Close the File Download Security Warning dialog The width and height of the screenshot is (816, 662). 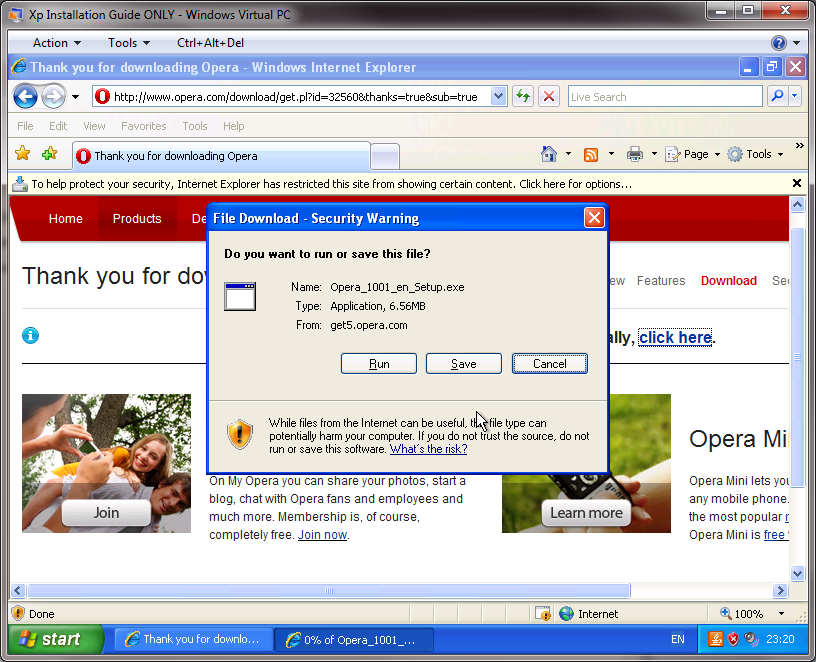[594, 218]
